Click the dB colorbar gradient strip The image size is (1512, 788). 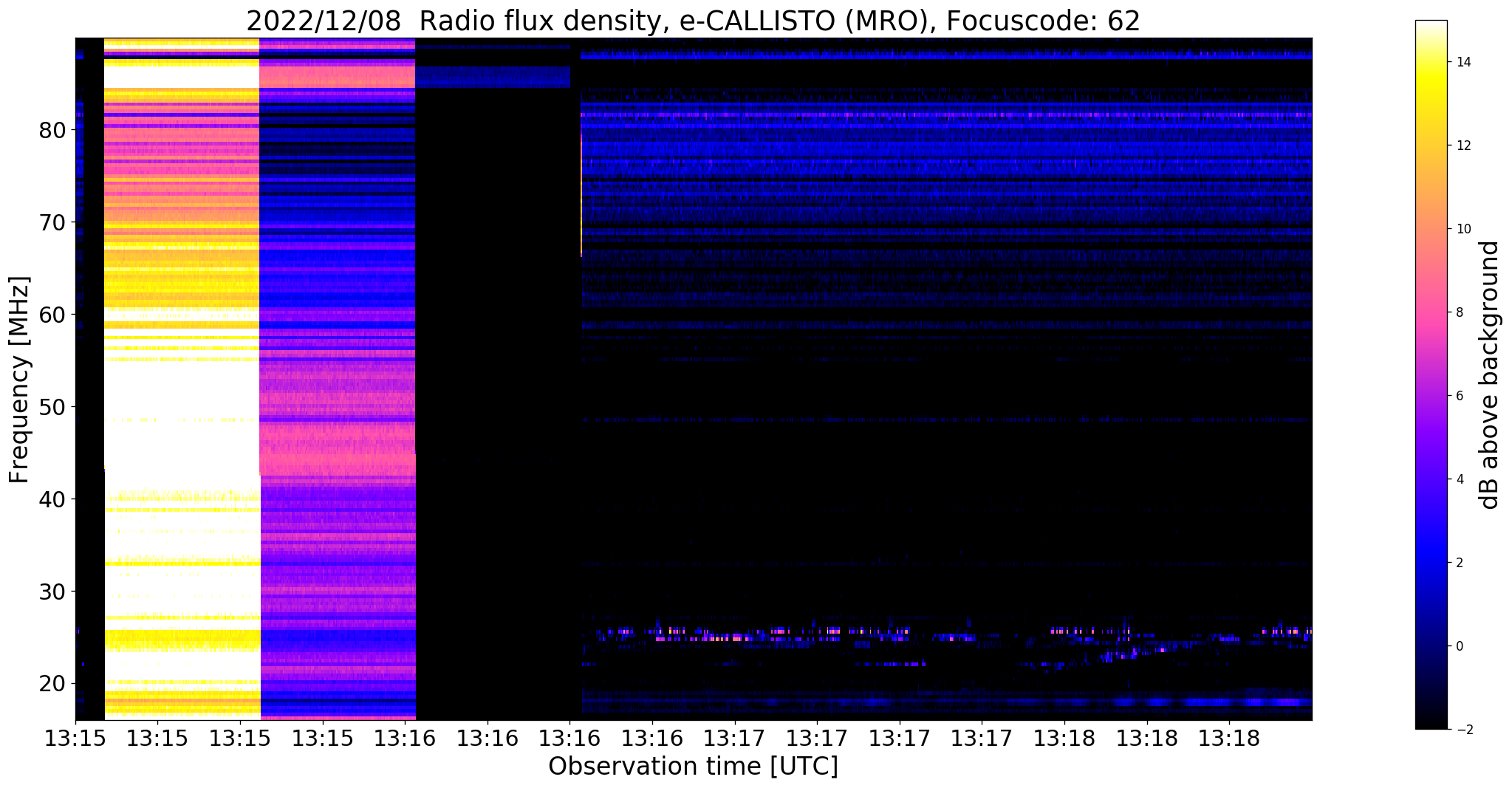click(1431, 374)
